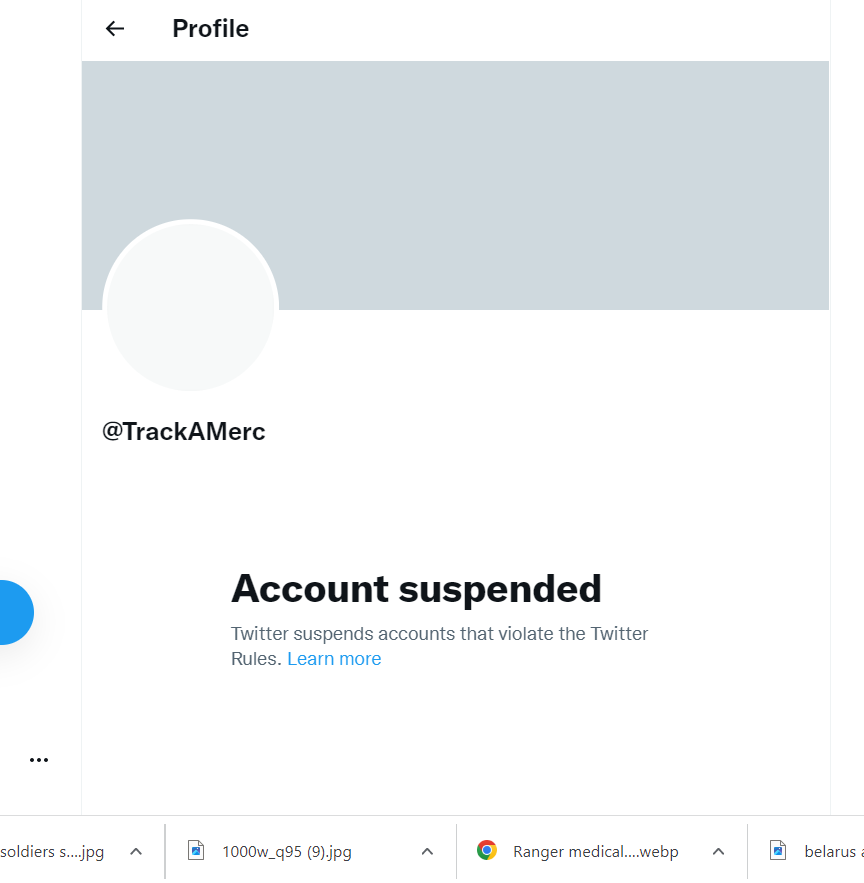Open the three-dots More menu in sidebar

tap(39, 760)
